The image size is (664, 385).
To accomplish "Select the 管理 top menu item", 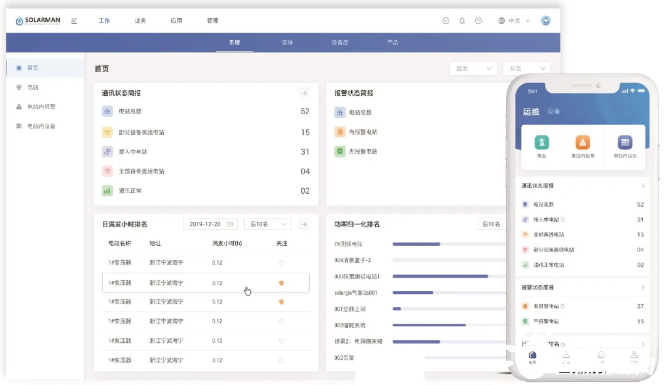I will pos(213,20).
